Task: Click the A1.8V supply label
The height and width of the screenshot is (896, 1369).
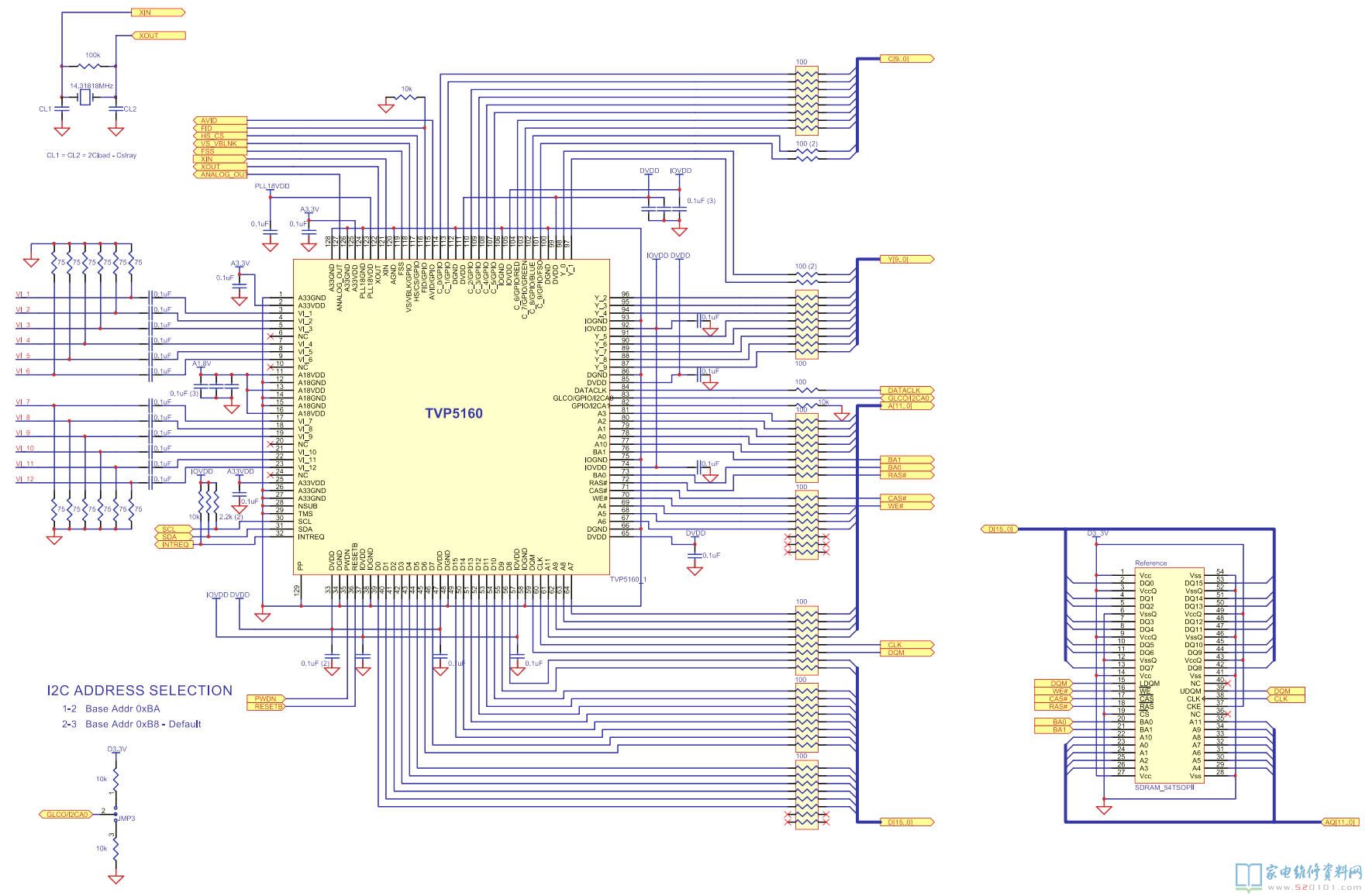Action: [x=202, y=364]
